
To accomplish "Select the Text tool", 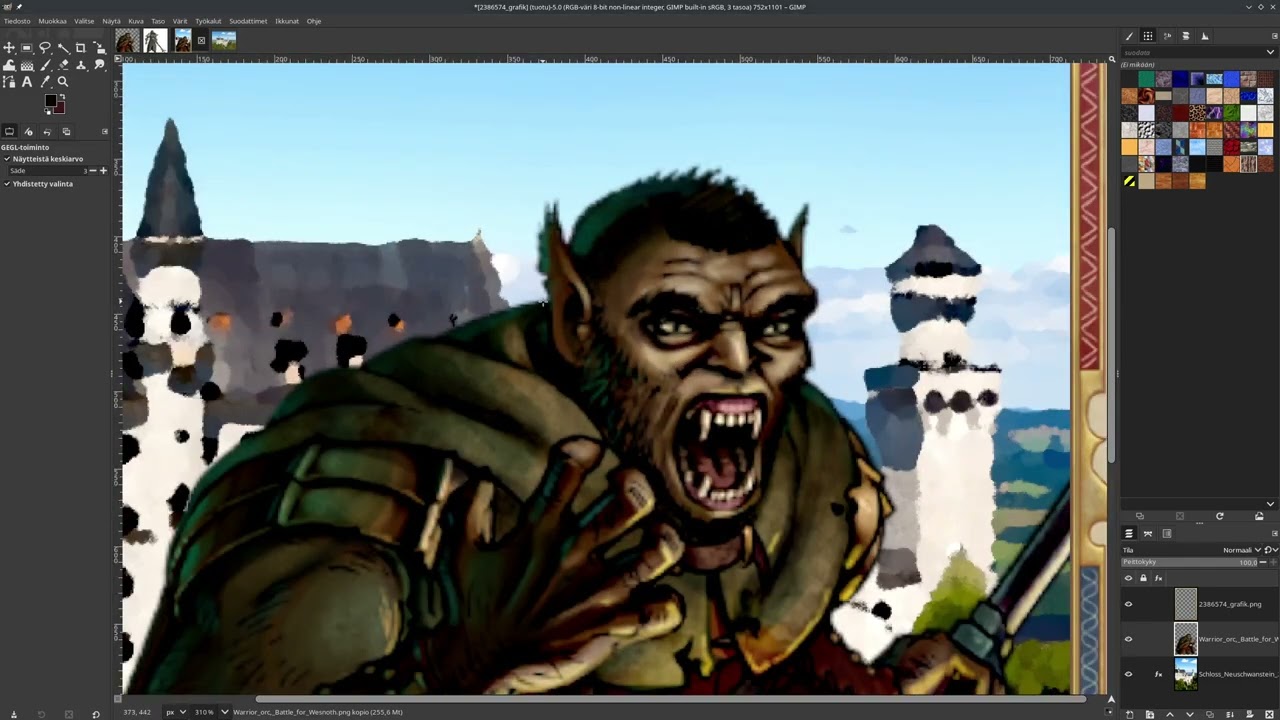I will [x=27, y=82].
